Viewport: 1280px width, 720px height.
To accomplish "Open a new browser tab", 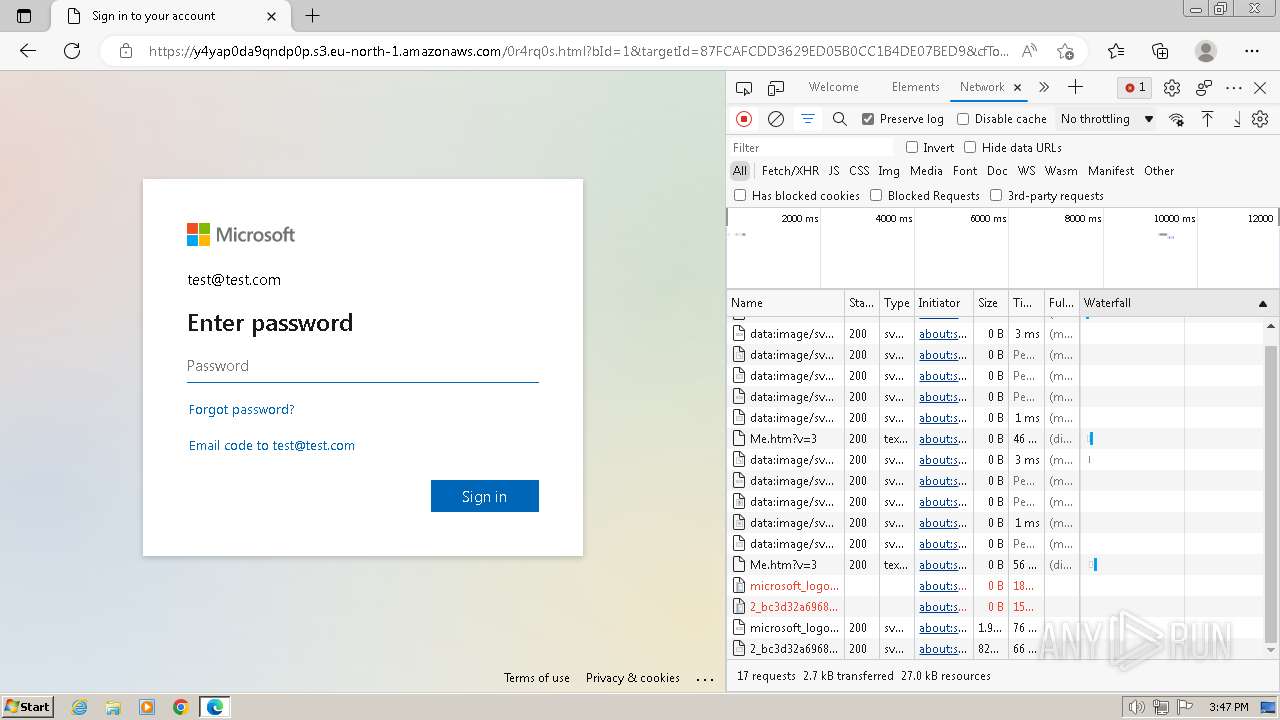I will 312,16.
